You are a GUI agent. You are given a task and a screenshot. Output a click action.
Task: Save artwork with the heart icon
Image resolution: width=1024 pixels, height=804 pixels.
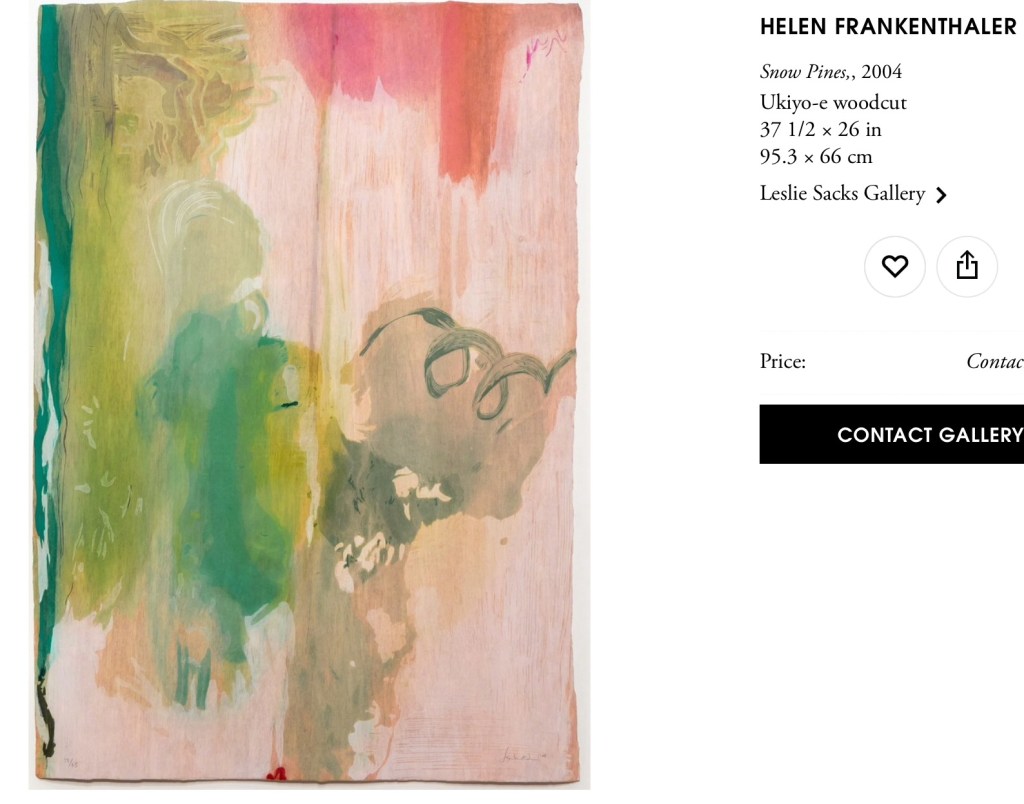coord(895,266)
